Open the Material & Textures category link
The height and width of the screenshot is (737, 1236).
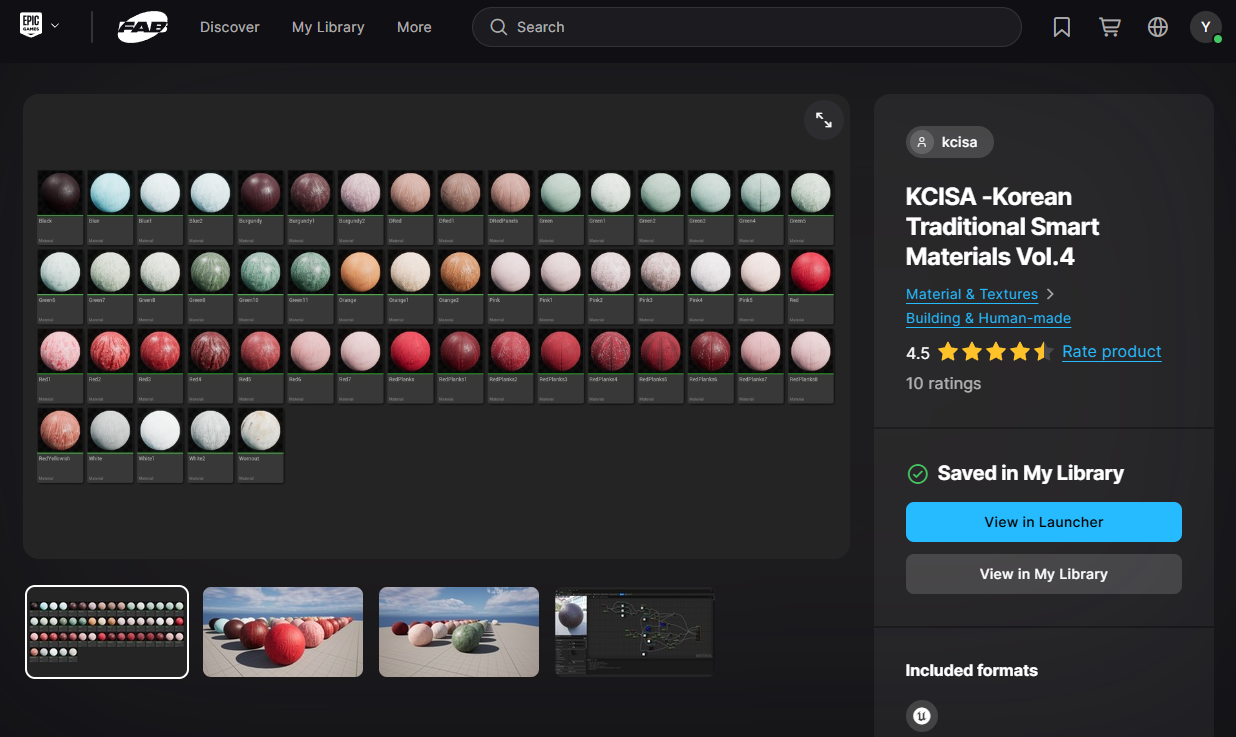point(972,294)
